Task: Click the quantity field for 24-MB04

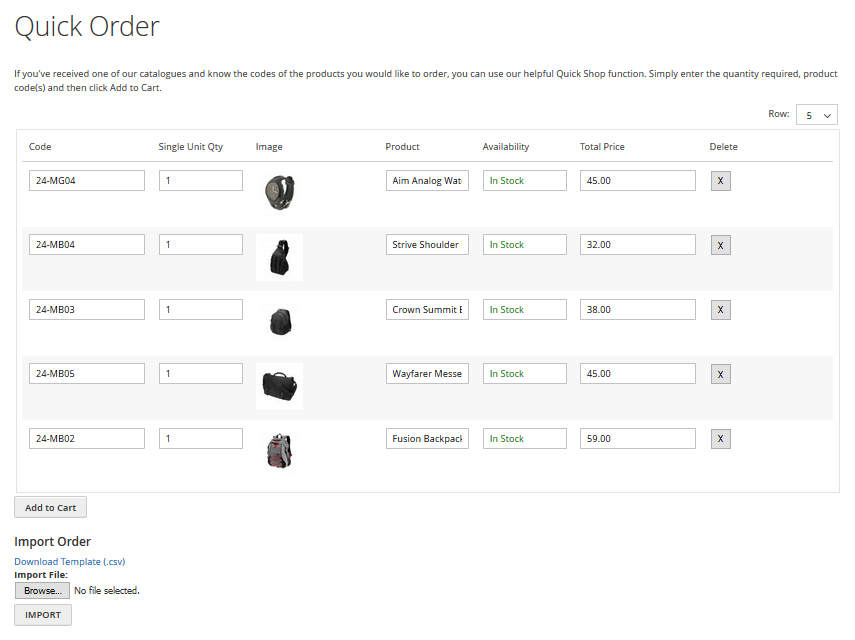Action: click(x=200, y=245)
